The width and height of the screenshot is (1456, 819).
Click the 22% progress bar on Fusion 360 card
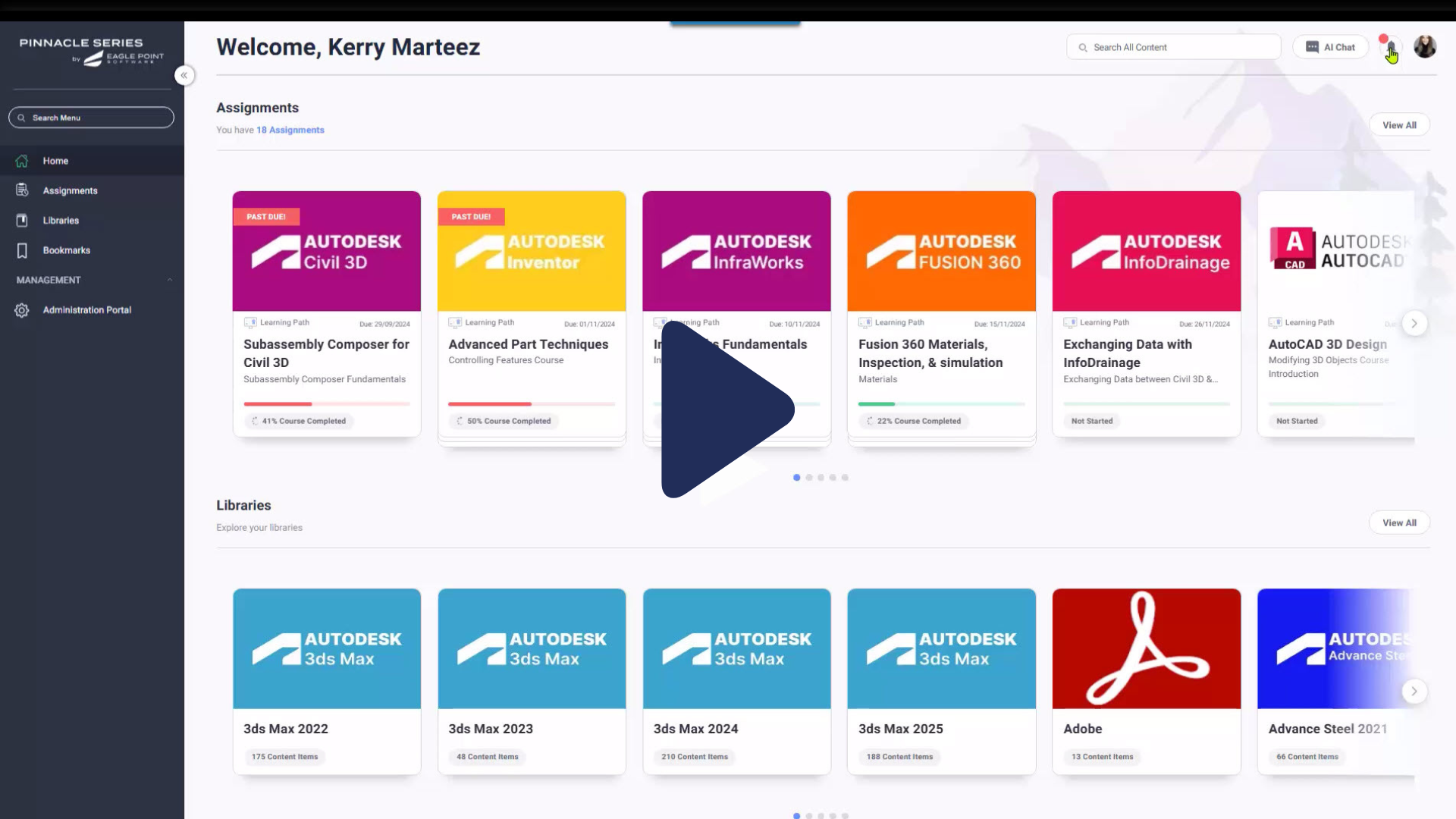point(941,404)
